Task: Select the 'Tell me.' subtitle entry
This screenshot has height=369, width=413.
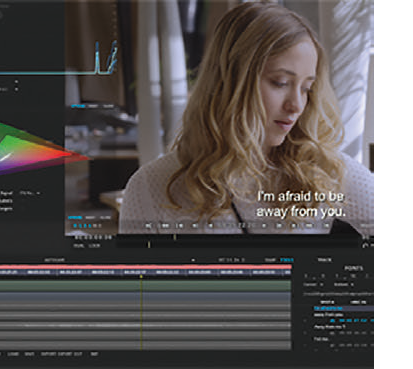Action: 322,339
